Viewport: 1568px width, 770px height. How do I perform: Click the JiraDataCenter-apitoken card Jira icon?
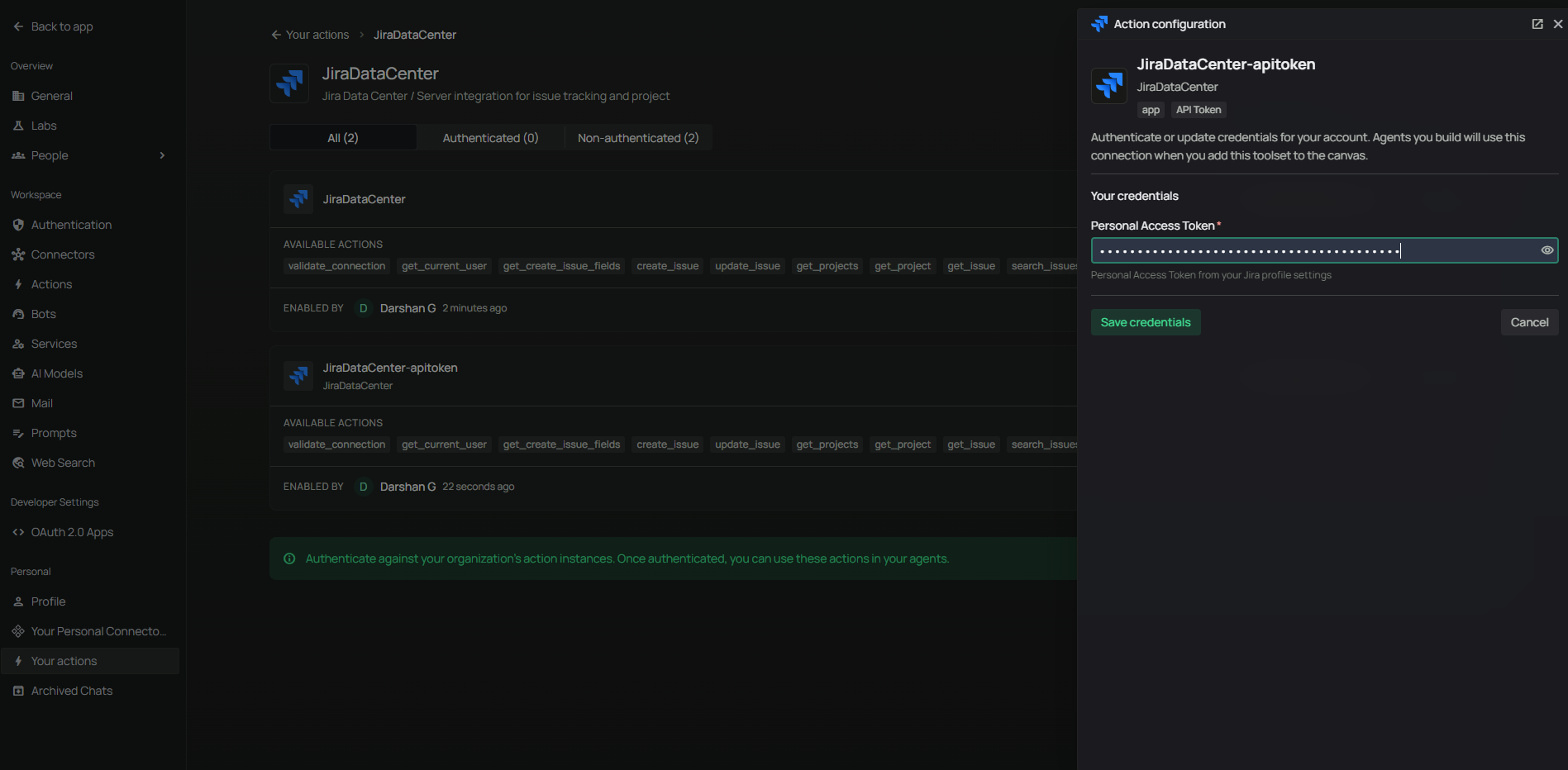[298, 376]
